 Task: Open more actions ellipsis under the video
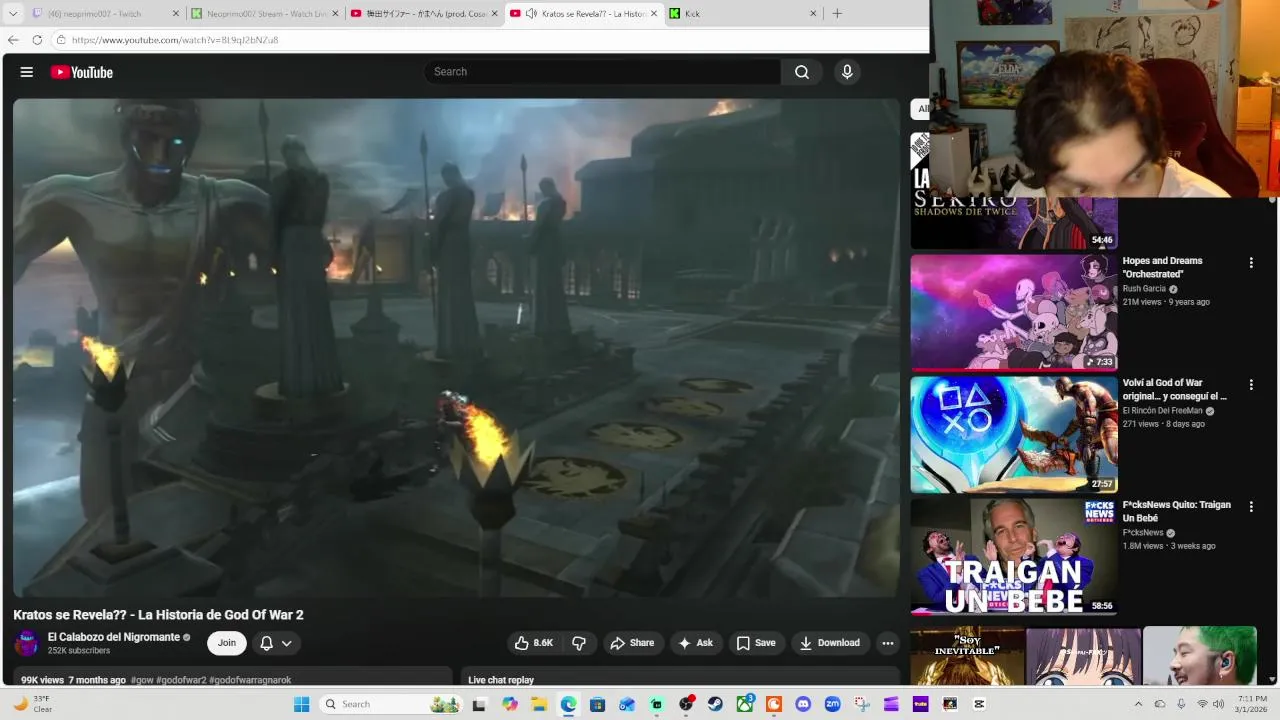888,643
